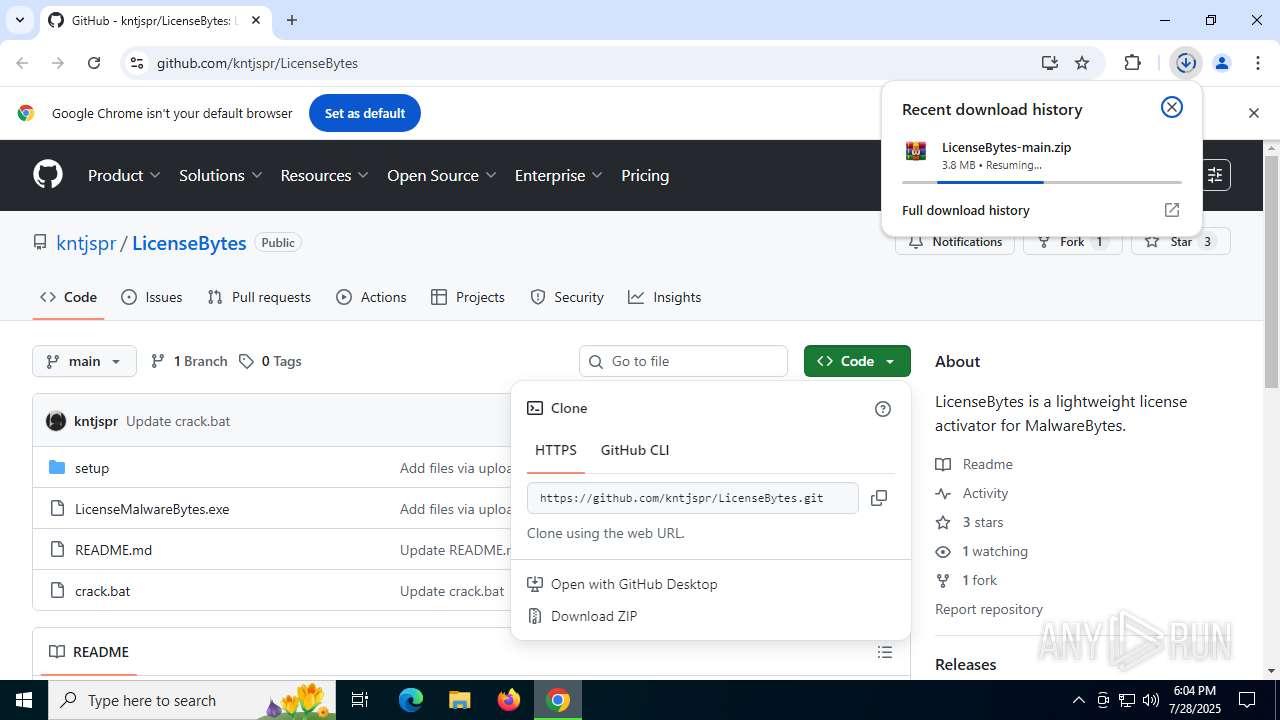Image resolution: width=1280 pixels, height=720 pixels.
Task: Dismiss the default browser notification bar
Action: (x=1253, y=113)
